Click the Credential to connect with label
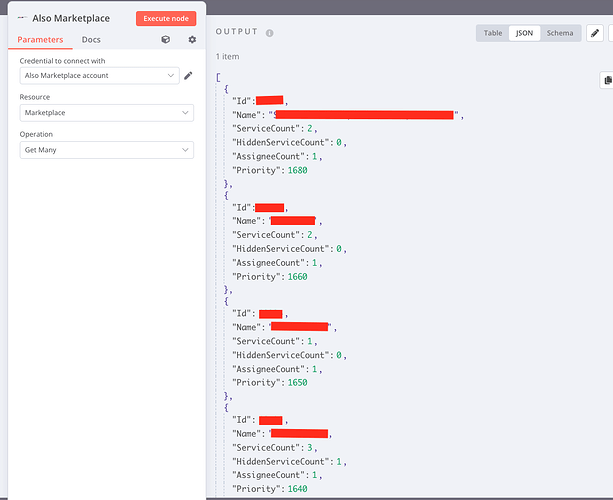Viewport: 613px width, 500px height. 62,61
